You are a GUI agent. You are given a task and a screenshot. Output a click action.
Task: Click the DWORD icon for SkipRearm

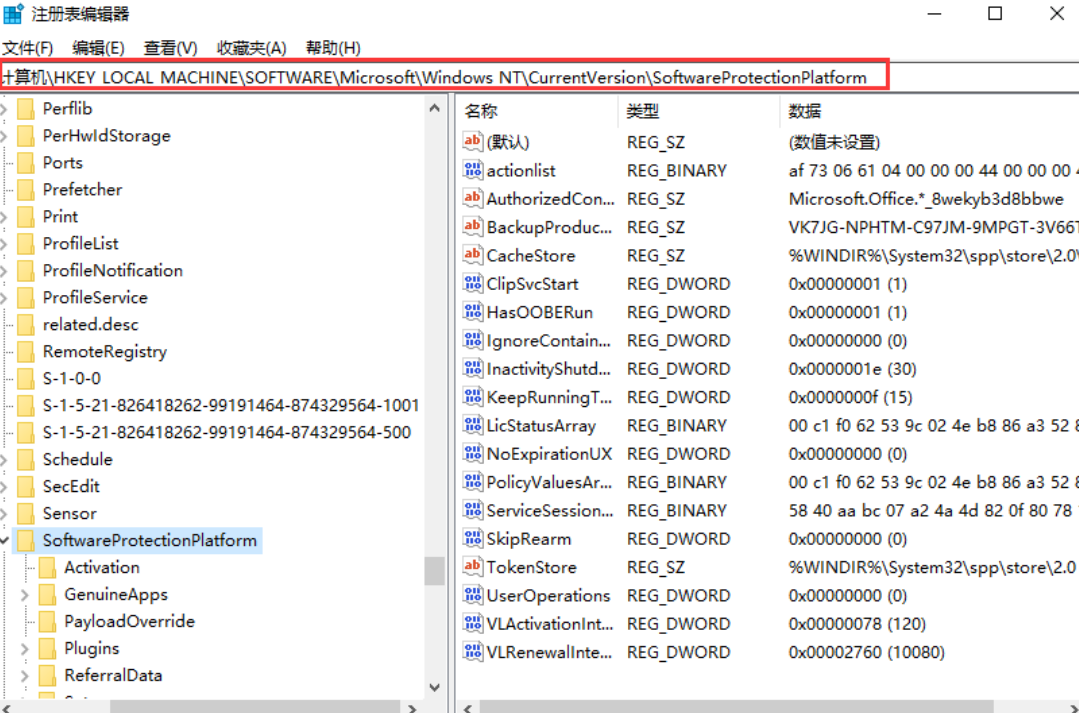[x=473, y=538]
